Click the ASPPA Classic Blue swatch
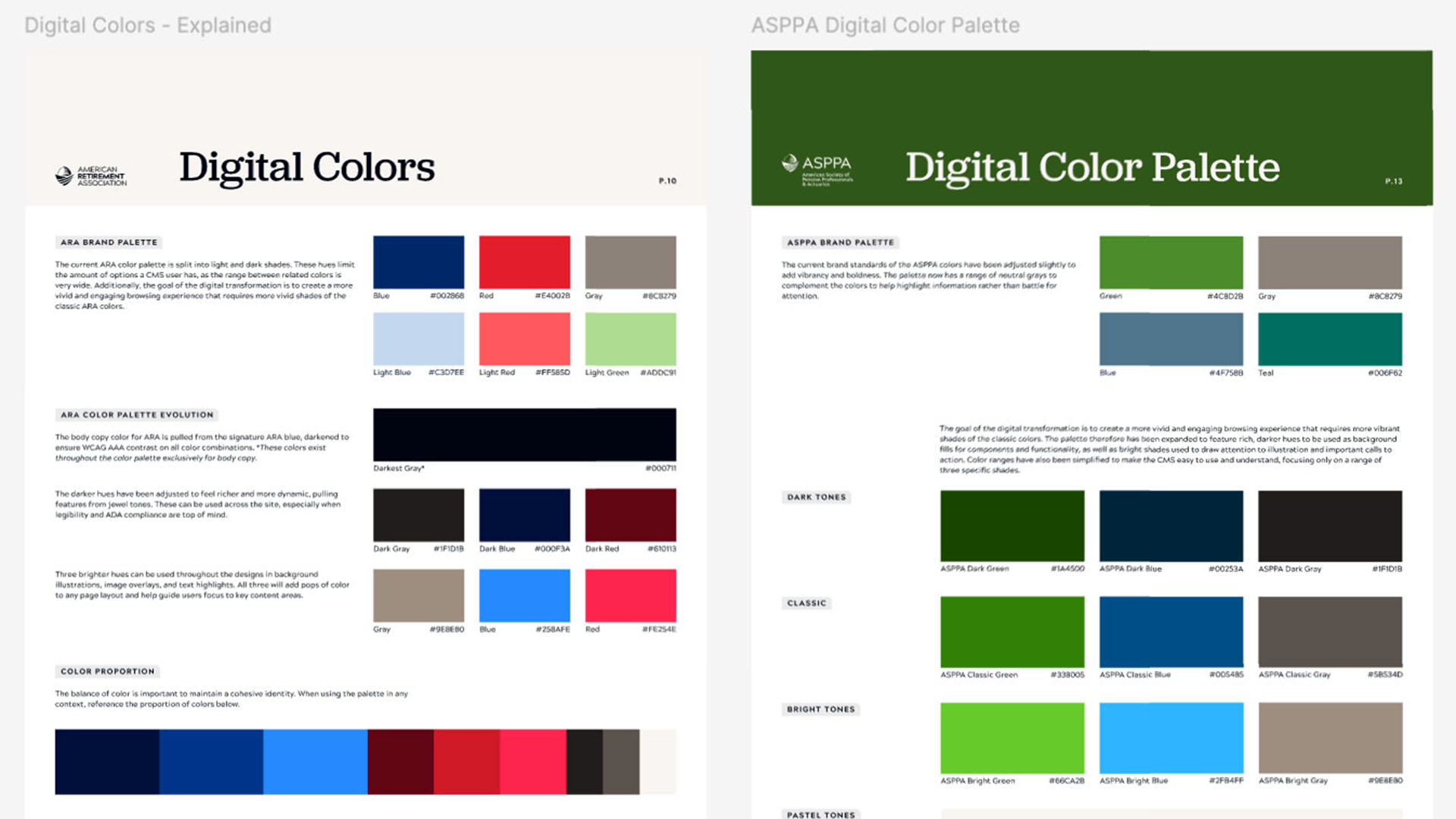Viewport: 1456px width, 819px height. pos(1171,632)
